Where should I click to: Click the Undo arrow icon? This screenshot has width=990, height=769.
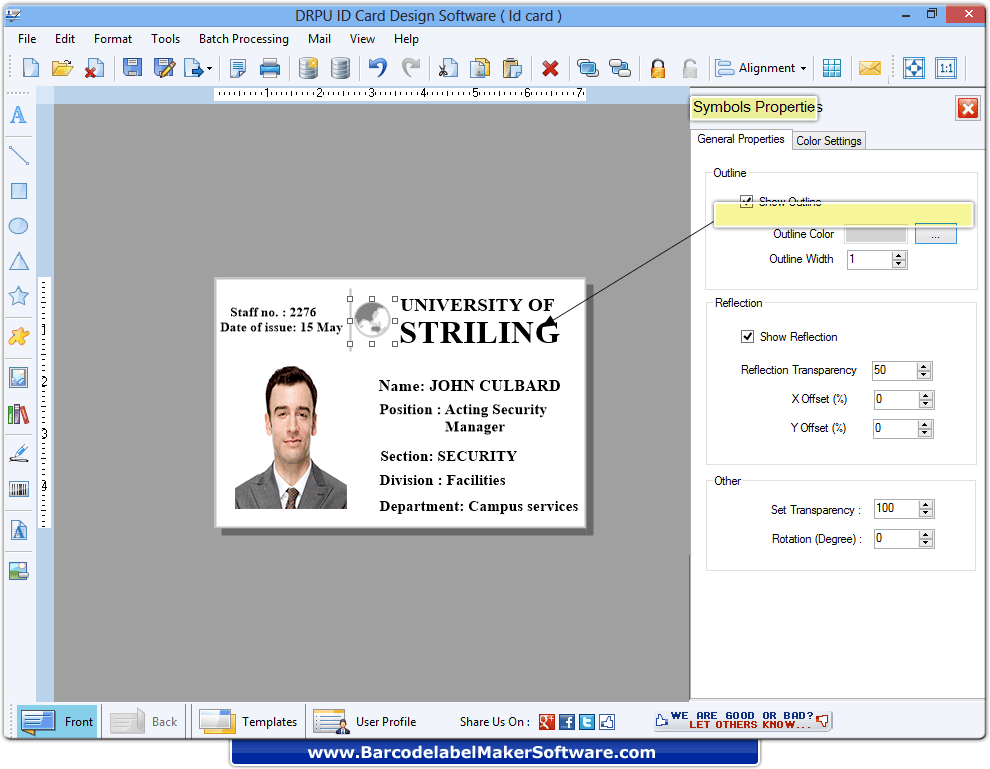pyautogui.click(x=378, y=68)
